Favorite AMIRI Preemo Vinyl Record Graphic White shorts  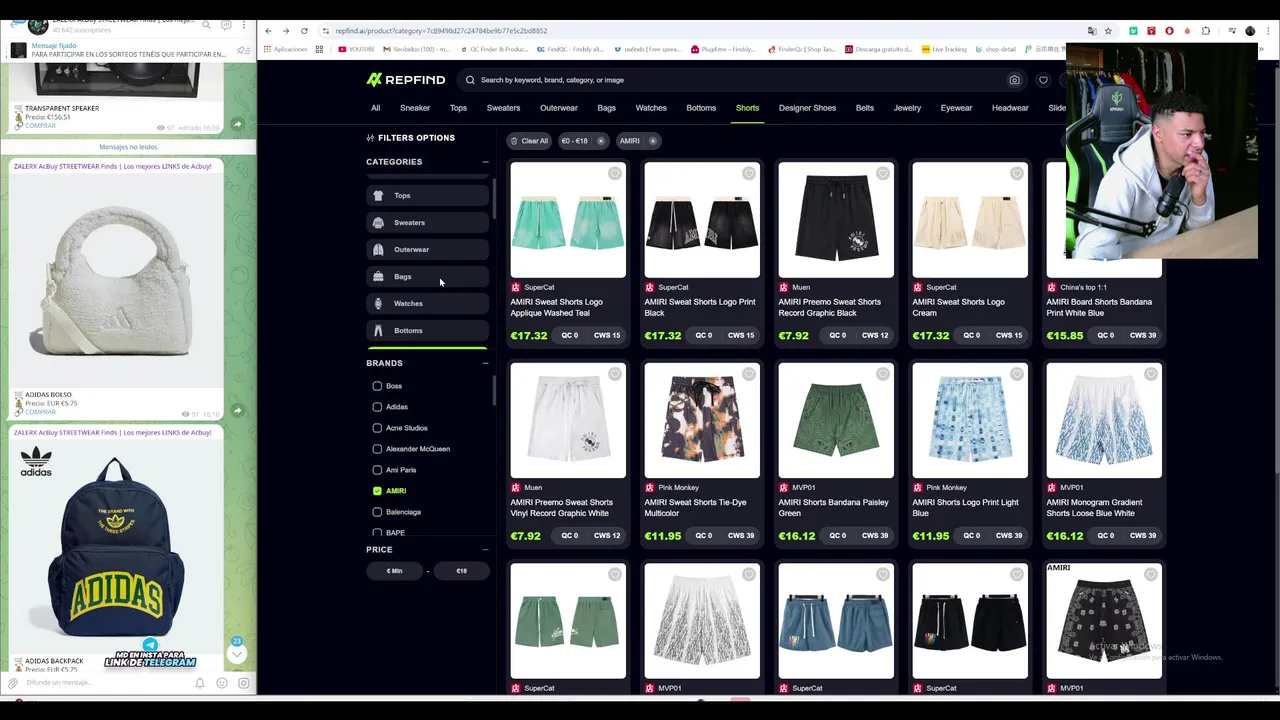[x=615, y=374]
